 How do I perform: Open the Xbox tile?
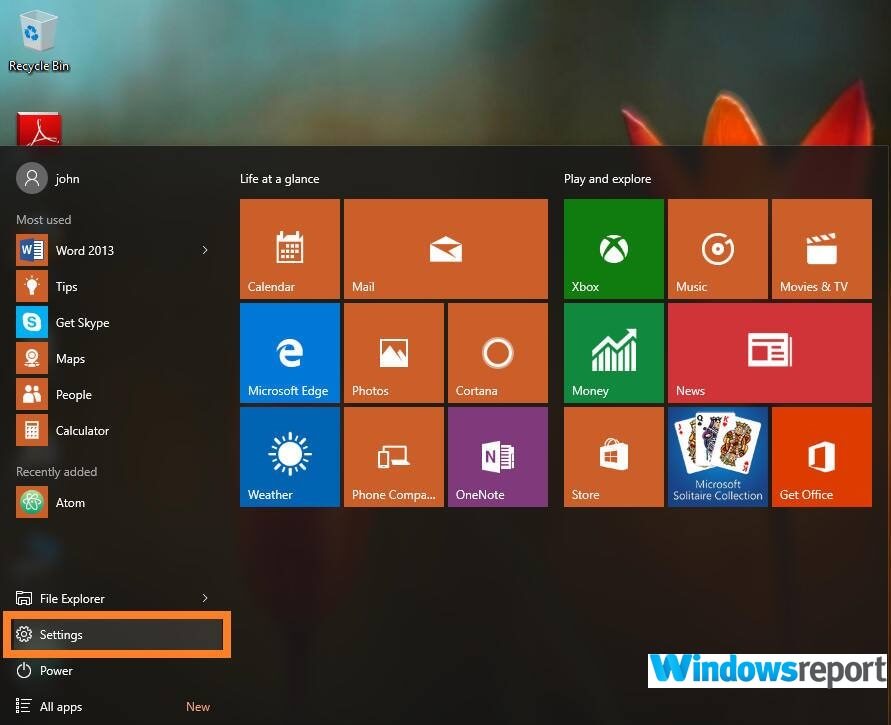613,248
